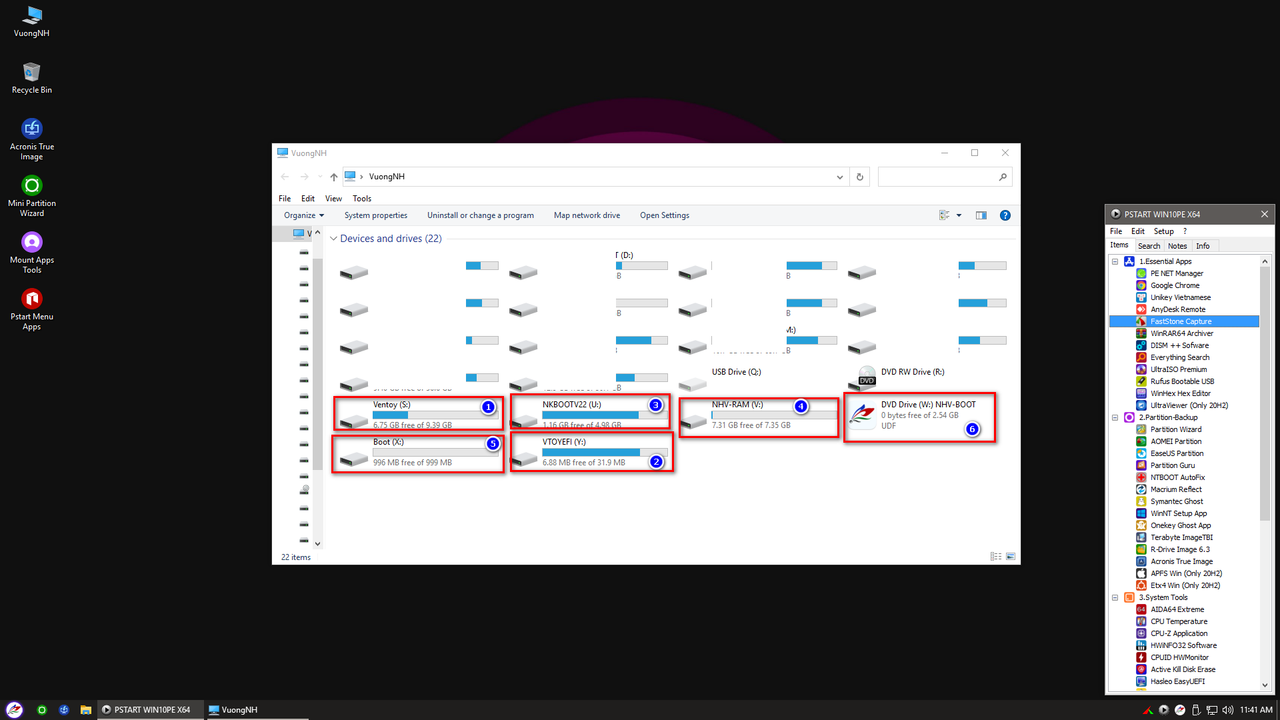Open Everything Search in PStart

1179,357
